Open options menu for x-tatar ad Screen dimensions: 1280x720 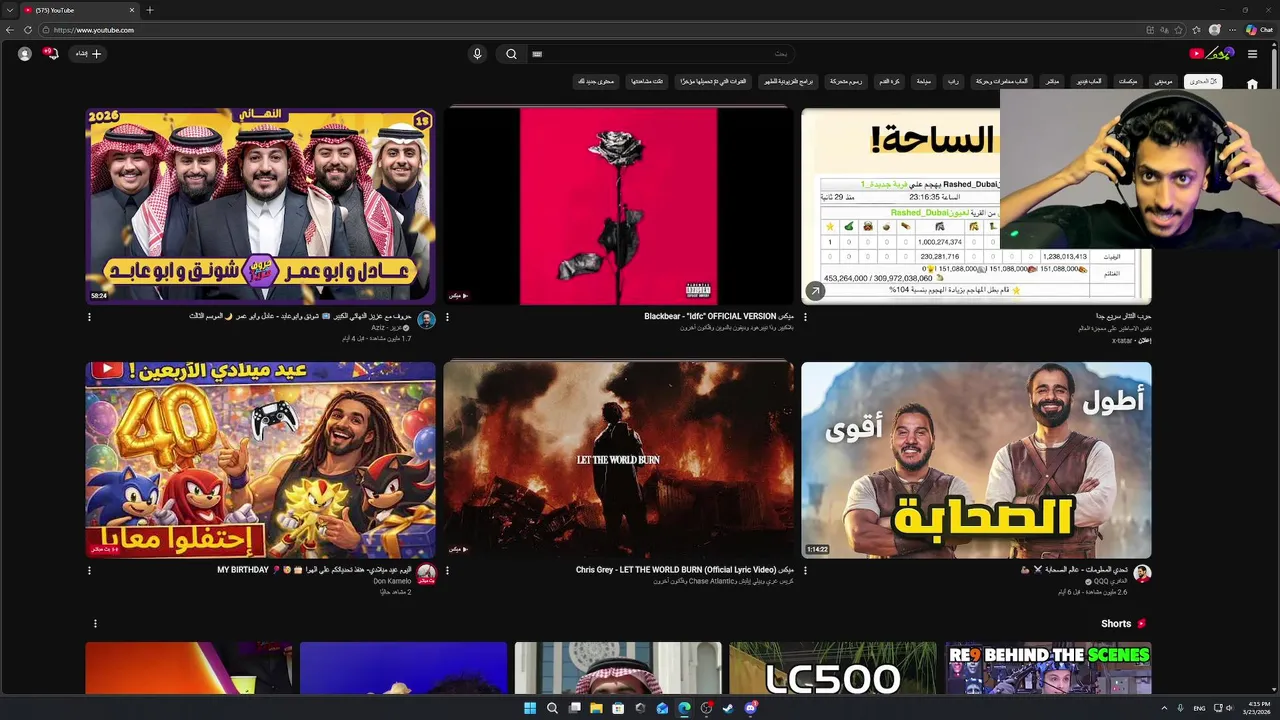coord(805,317)
